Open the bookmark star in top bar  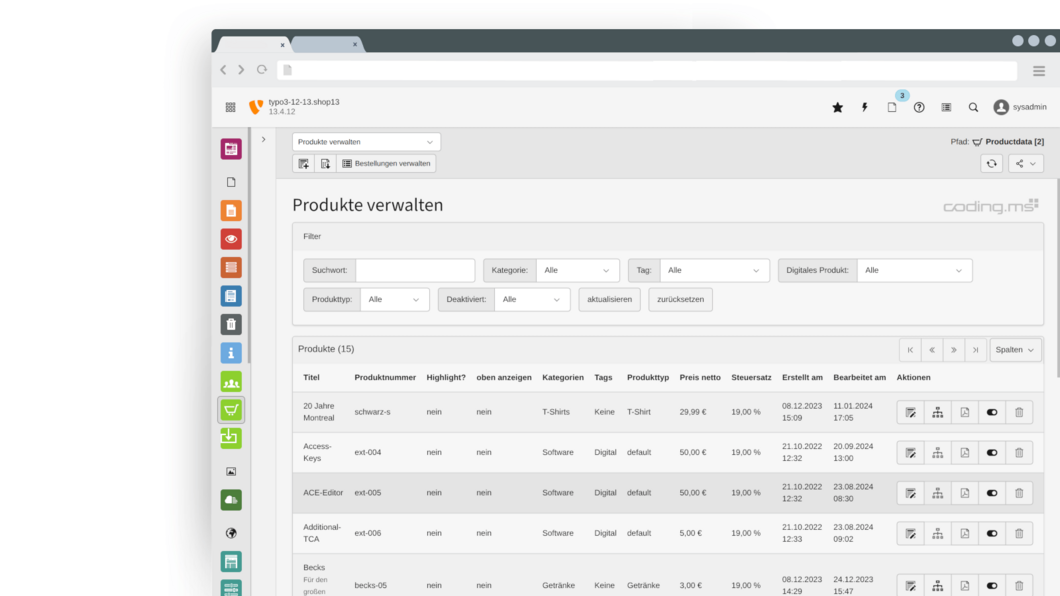click(x=837, y=107)
